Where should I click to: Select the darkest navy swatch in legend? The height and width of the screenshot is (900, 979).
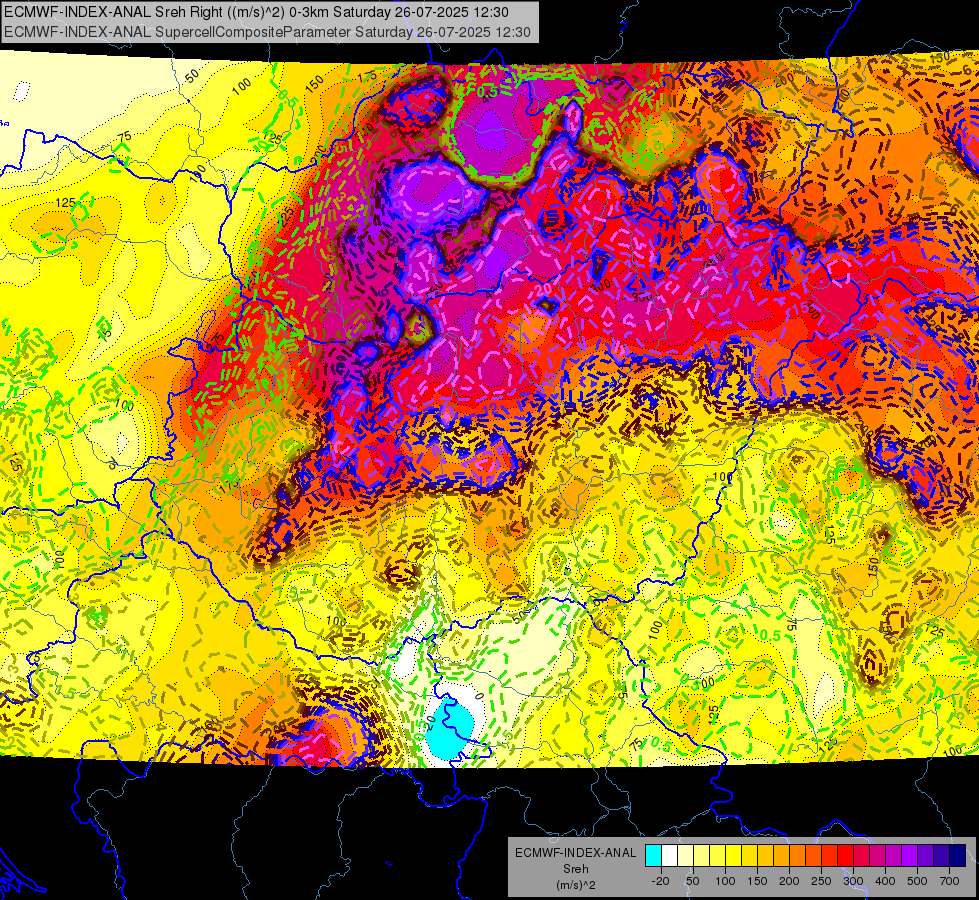(958, 855)
